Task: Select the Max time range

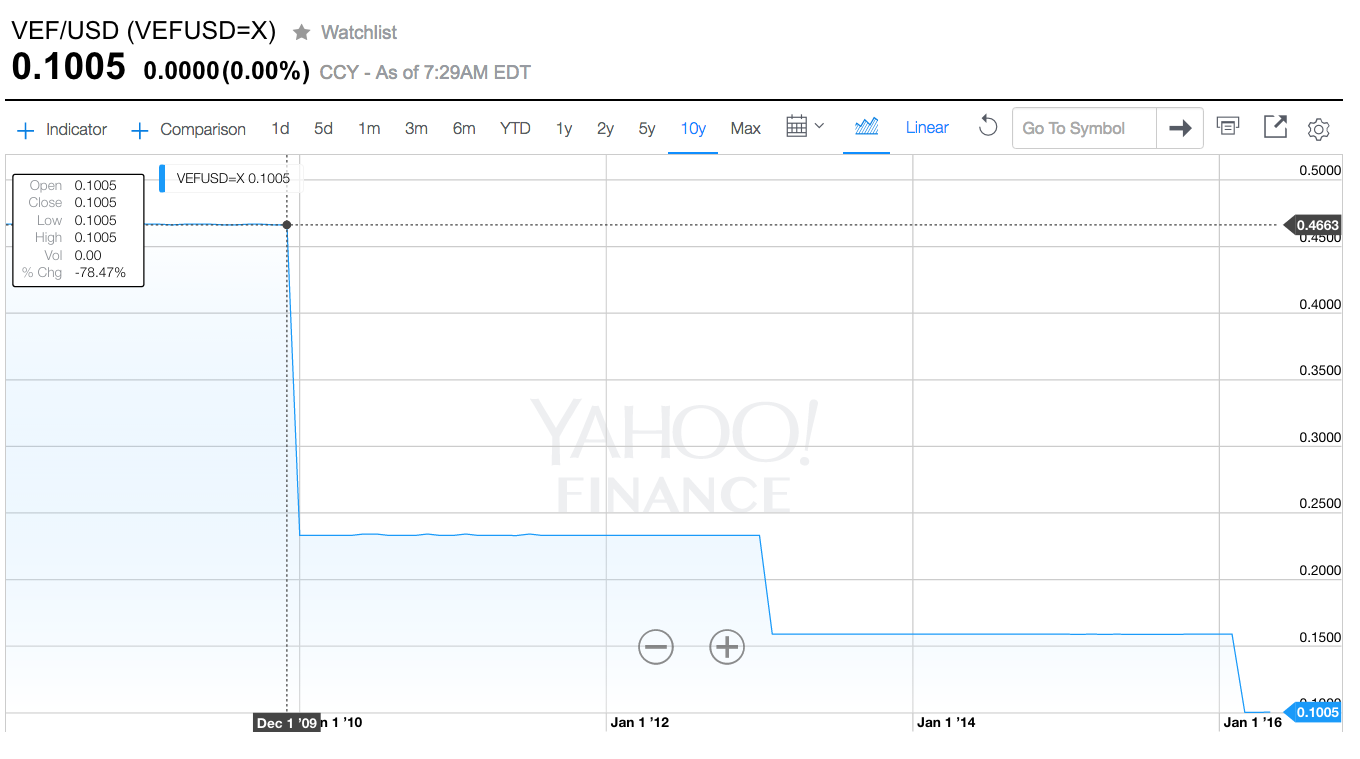Action: [x=745, y=129]
